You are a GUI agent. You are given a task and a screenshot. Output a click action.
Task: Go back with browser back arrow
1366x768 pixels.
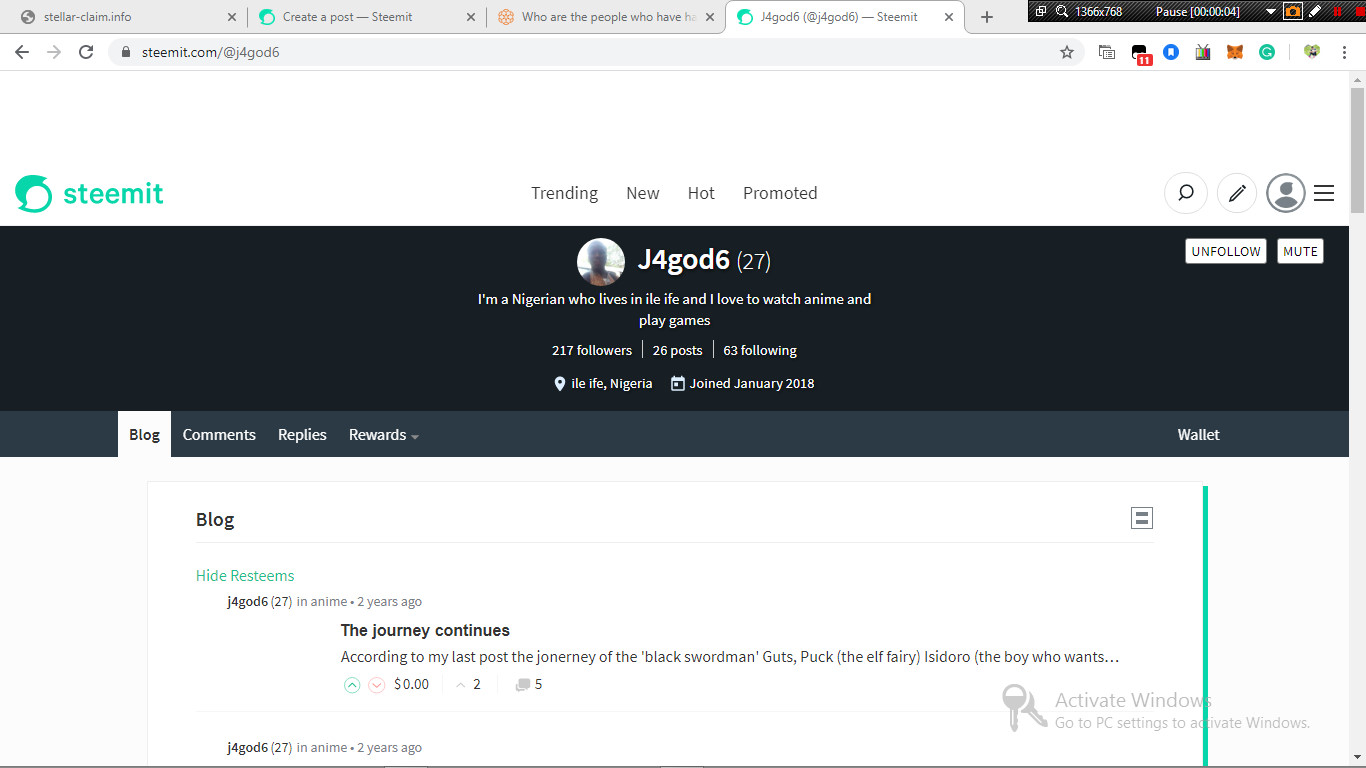point(22,52)
